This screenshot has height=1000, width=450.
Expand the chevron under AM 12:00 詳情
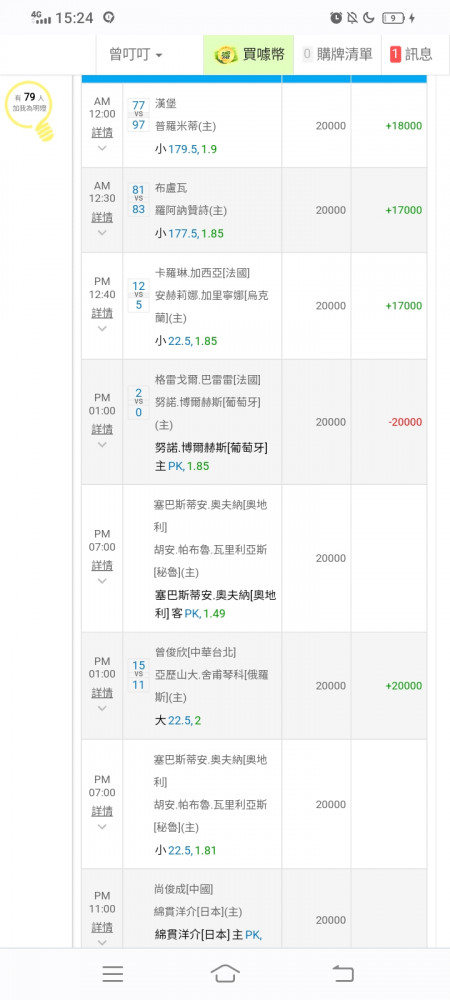tap(102, 149)
